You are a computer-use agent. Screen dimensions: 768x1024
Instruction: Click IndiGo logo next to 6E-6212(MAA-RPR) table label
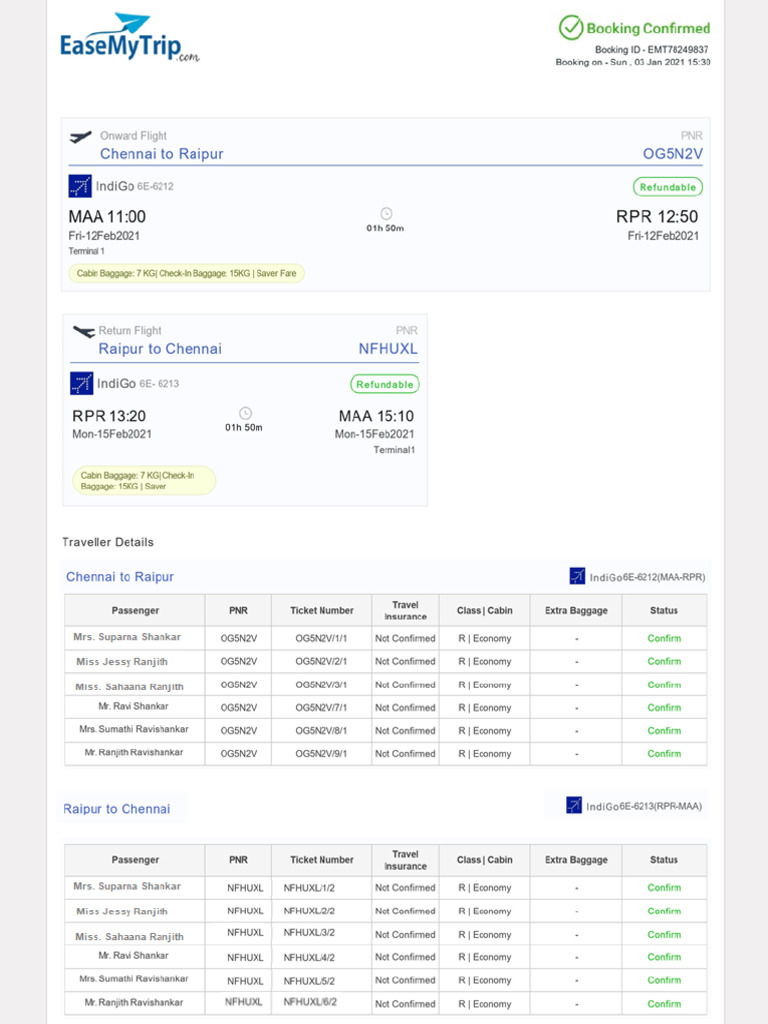coord(577,576)
